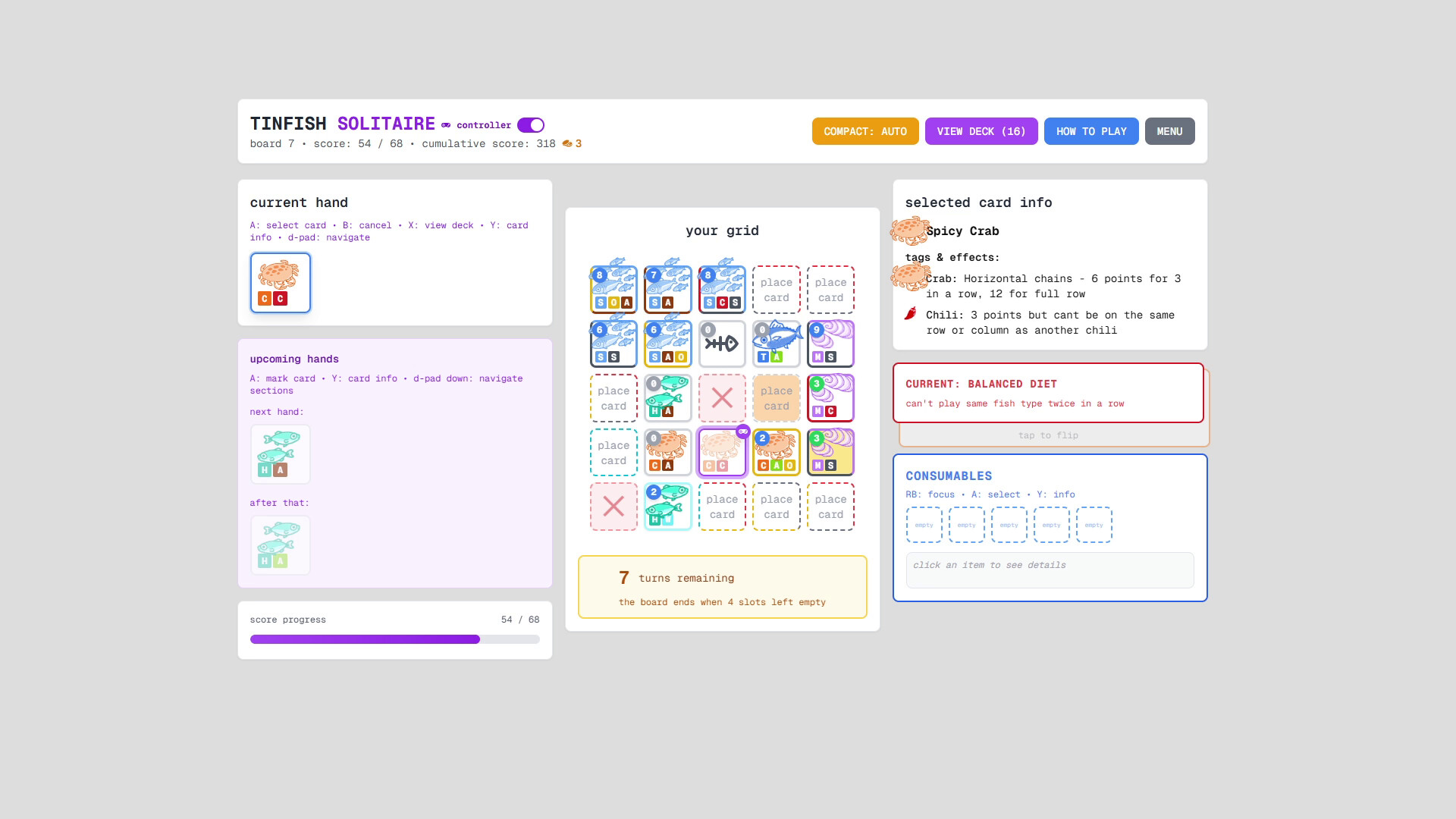The image size is (1456, 819).
Task: Switch compact mode from auto
Action: (865, 131)
